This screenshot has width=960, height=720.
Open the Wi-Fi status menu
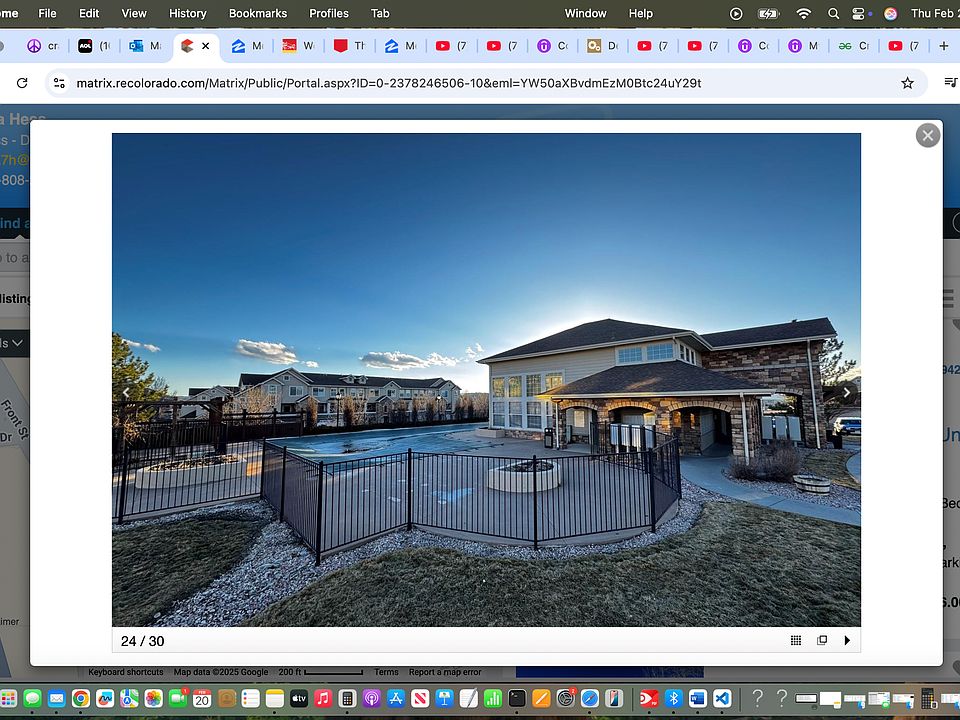pos(803,13)
